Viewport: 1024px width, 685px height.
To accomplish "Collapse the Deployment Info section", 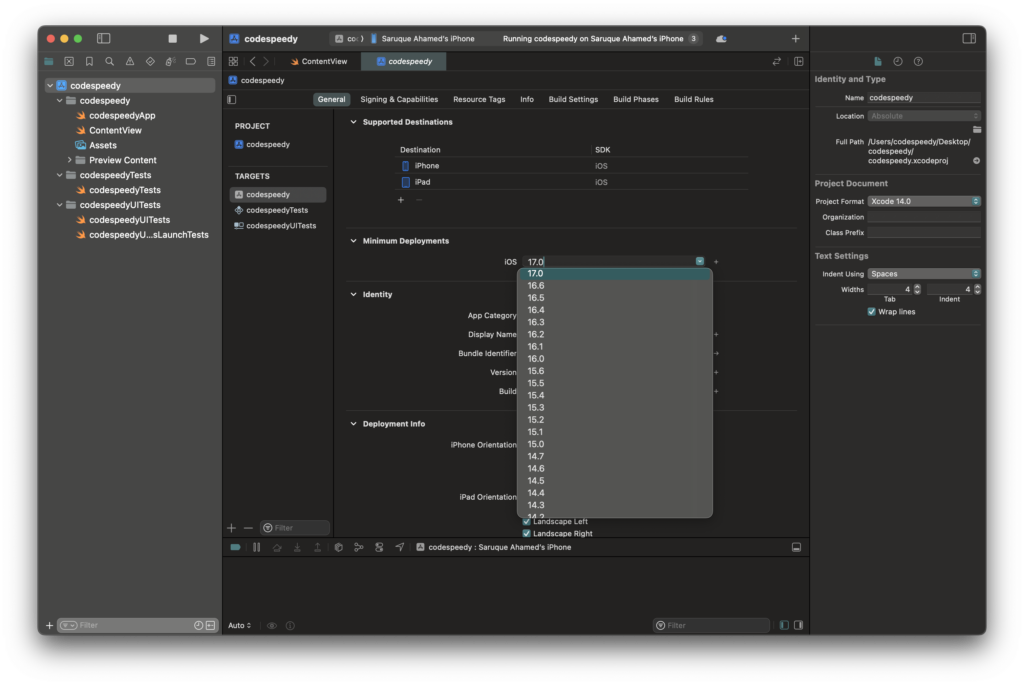I will (353, 424).
